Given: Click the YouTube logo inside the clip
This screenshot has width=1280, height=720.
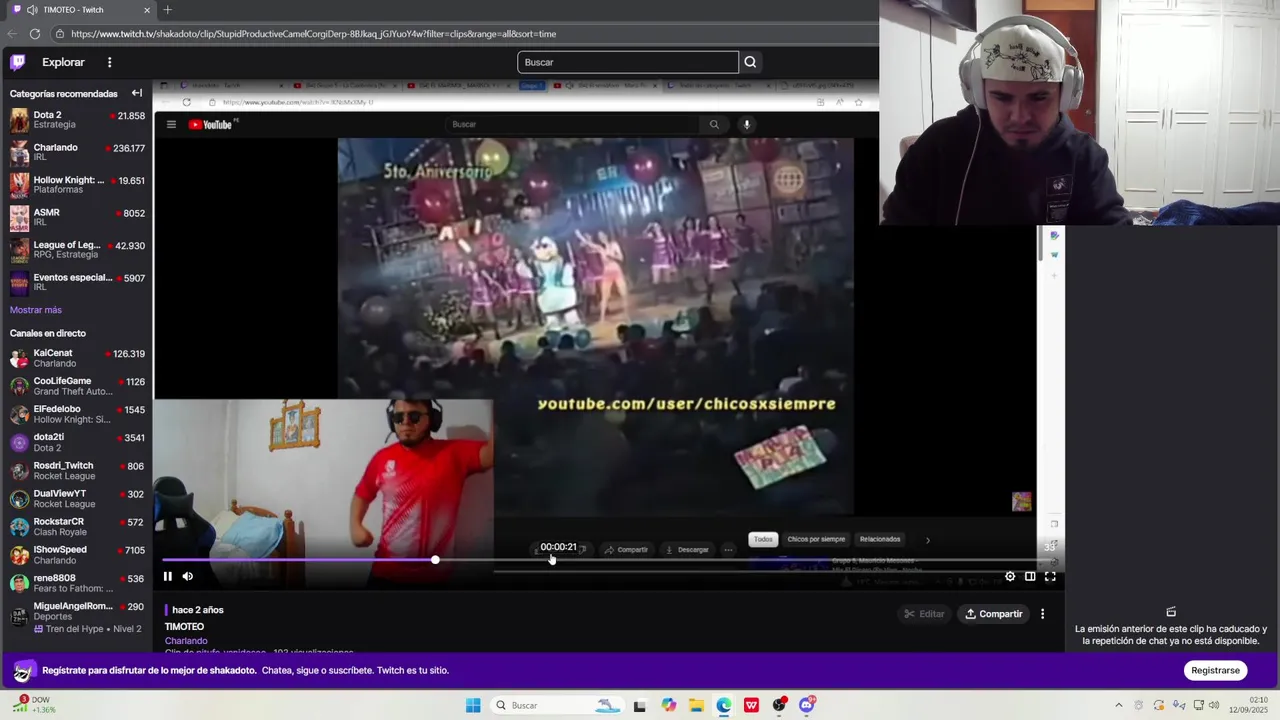Looking at the screenshot, I should click(x=210, y=124).
